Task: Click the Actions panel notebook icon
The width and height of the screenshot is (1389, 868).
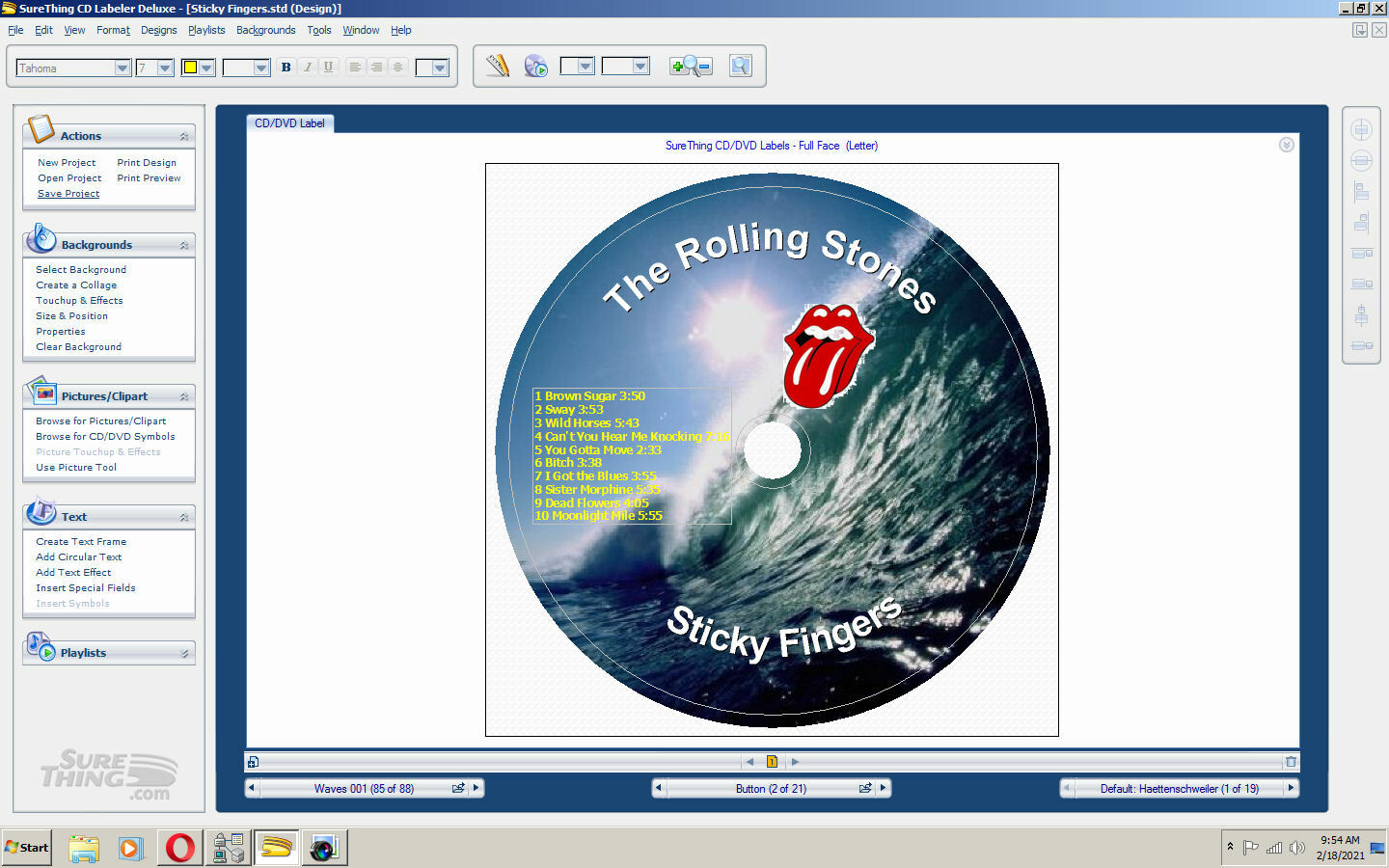Action: (41, 129)
